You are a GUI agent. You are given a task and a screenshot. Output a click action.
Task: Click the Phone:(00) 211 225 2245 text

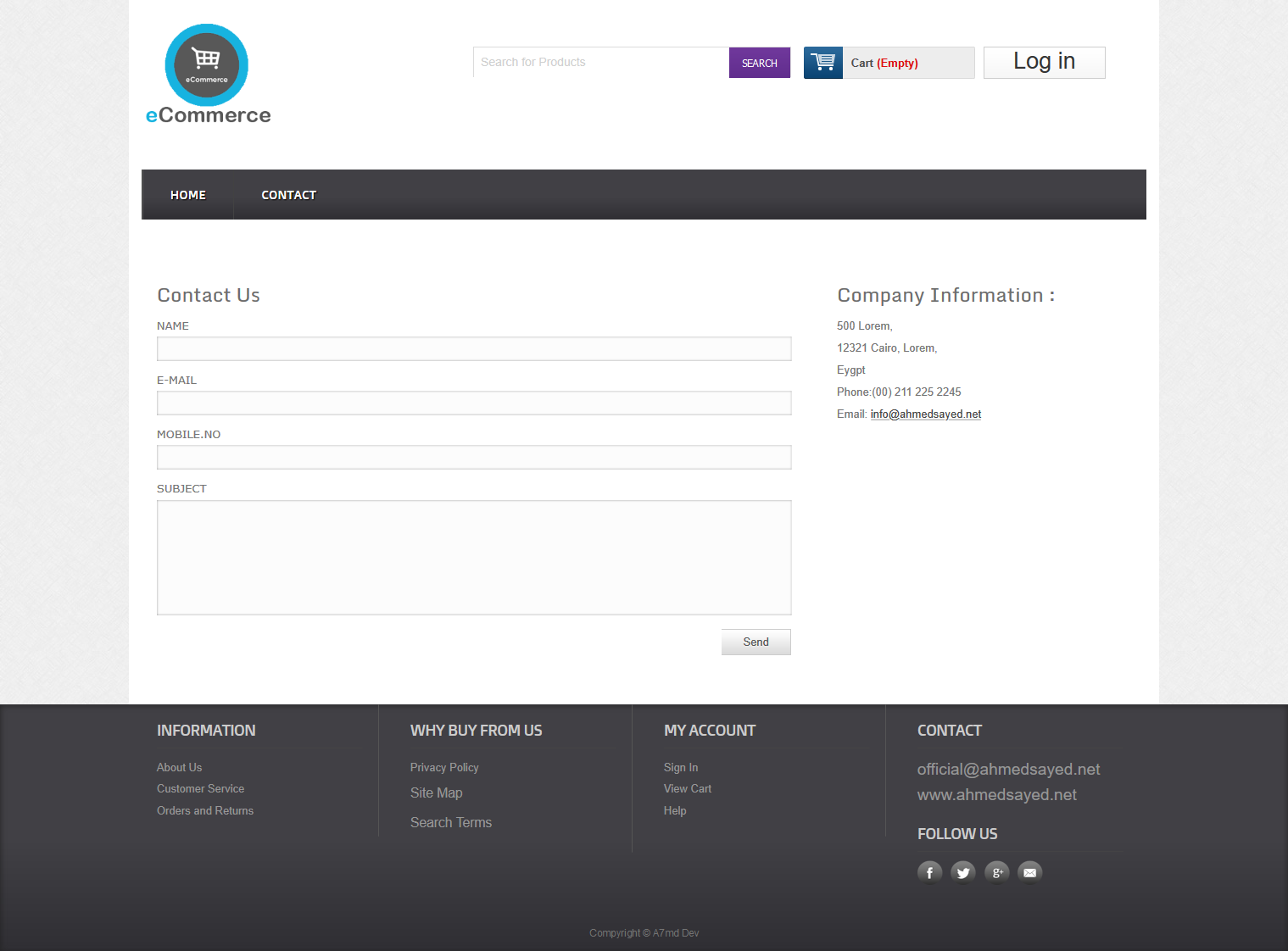(899, 392)
